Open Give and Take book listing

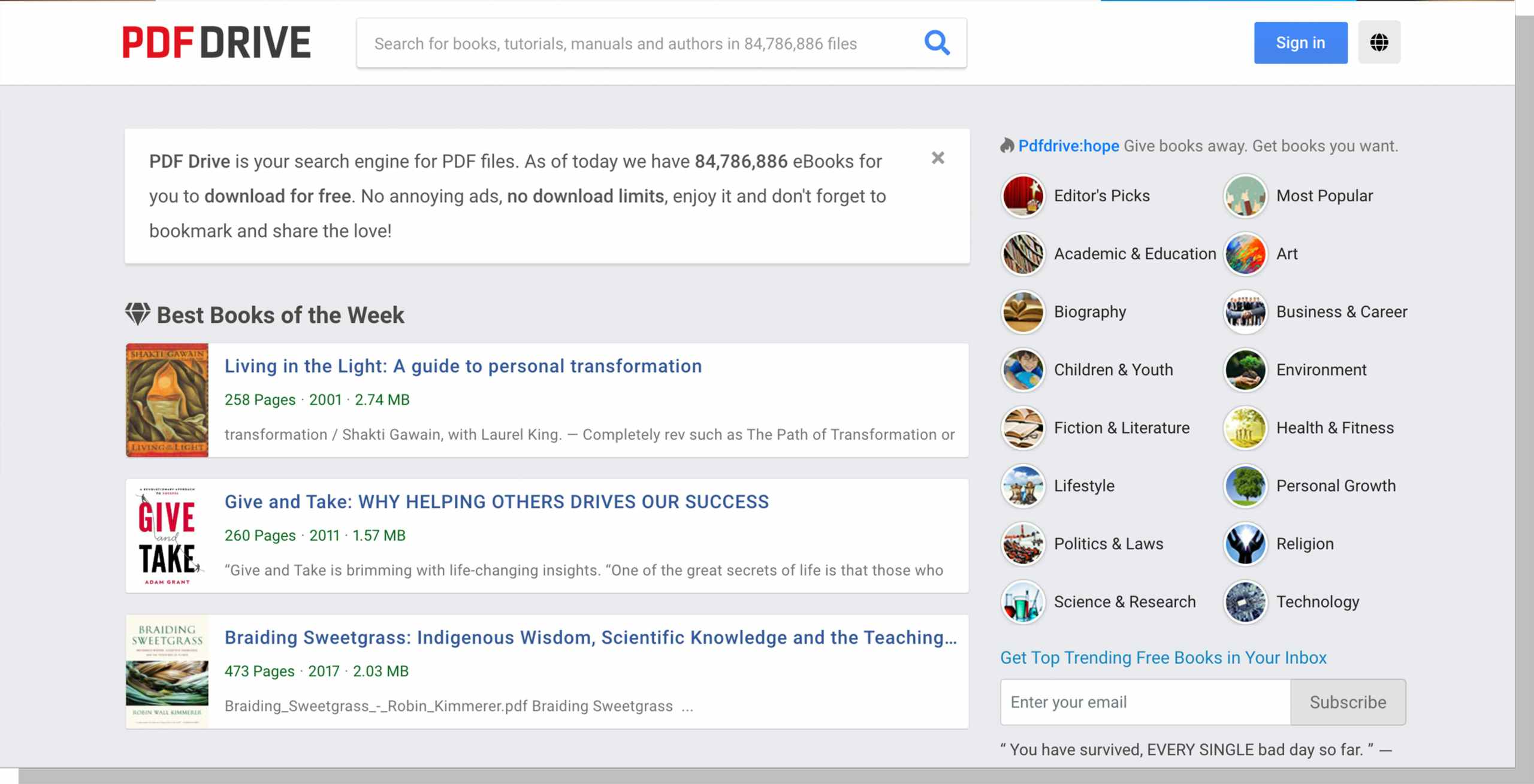coord(496,502)
